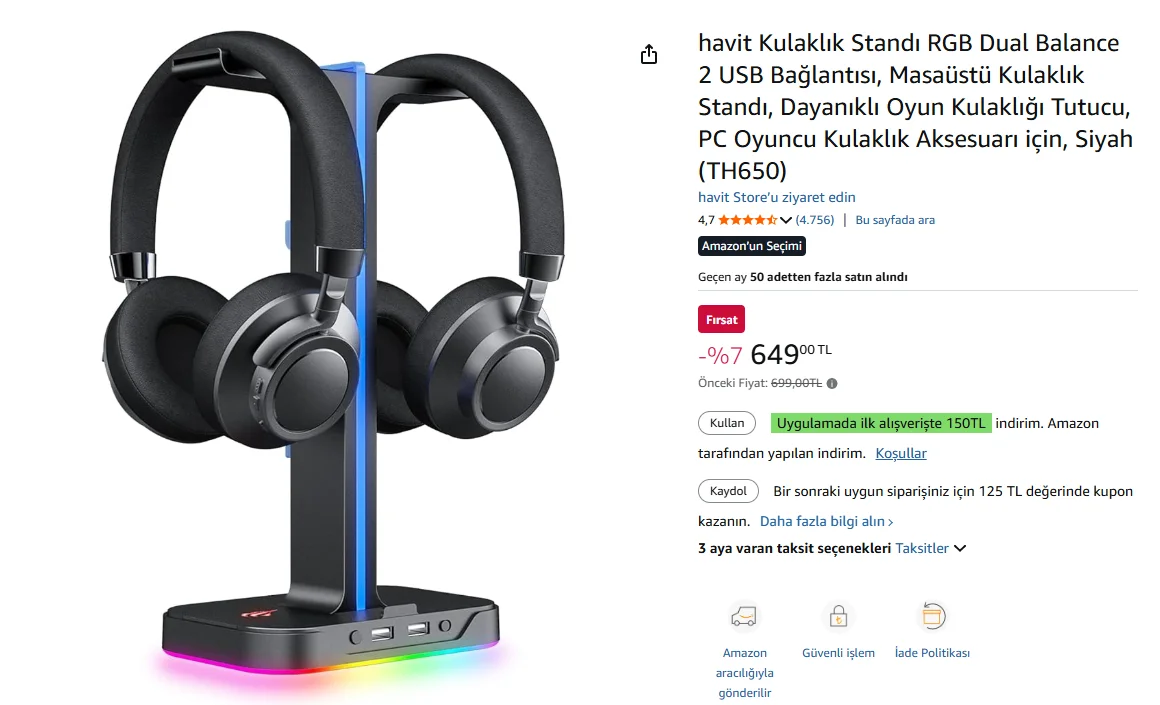Visit the havit Store link
The image size is (1160, 705).
(x=777, y=198)
